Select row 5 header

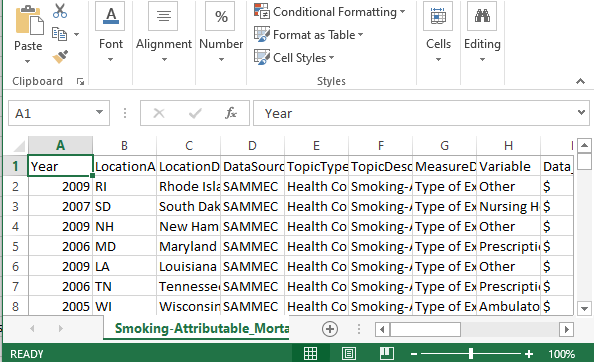tap(16, 247)
